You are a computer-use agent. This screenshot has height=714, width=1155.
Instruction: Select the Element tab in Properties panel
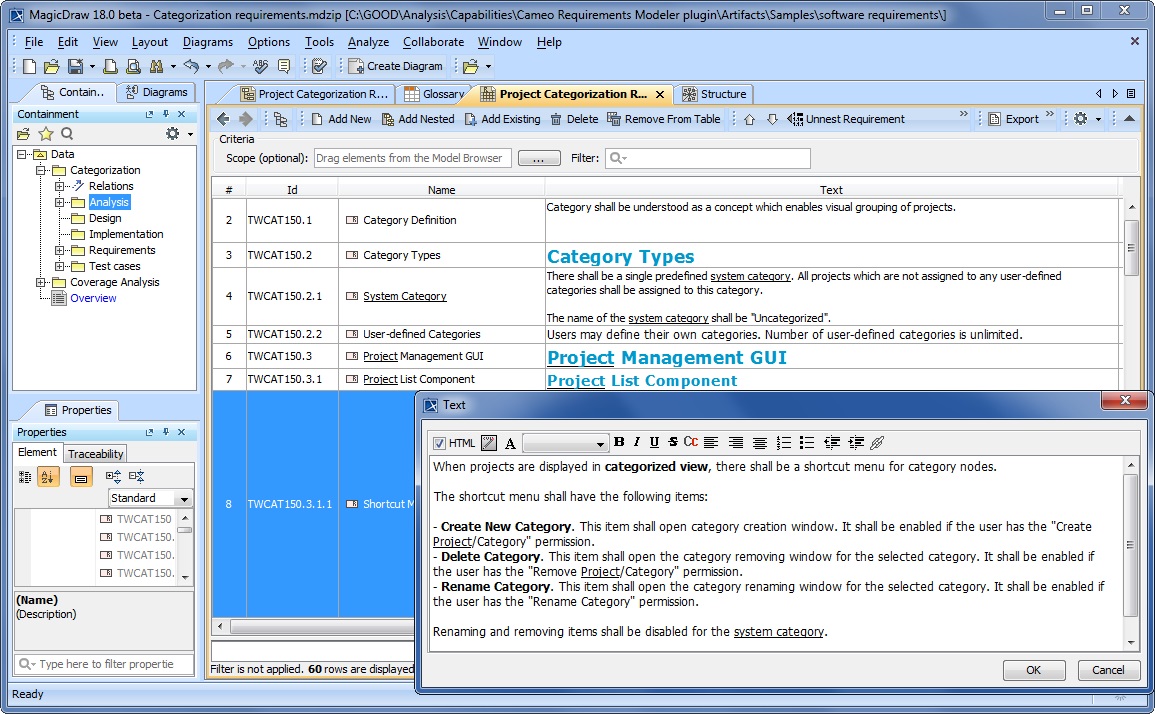tap(37, 453)
